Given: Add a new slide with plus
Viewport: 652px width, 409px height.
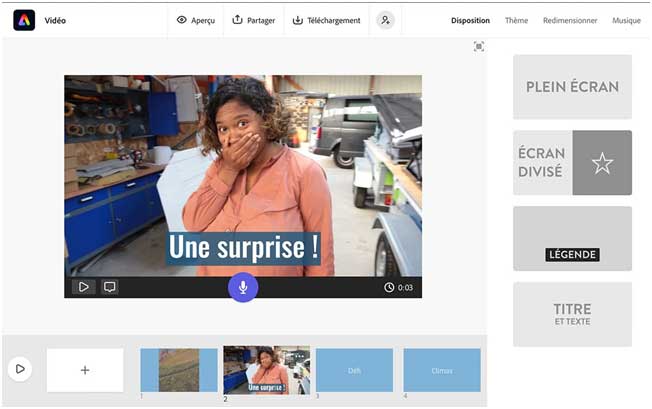Looking at the screenshot, I should coord(85,370).
